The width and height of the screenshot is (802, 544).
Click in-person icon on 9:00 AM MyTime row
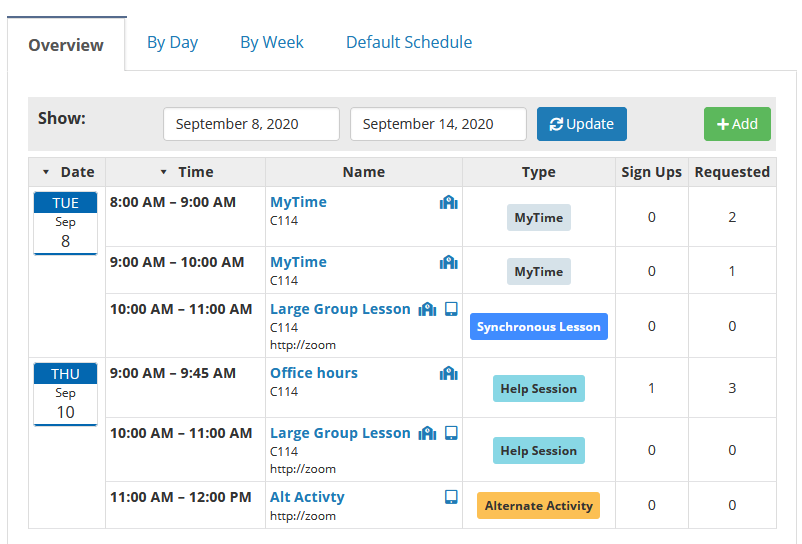(x=449, y=262)
